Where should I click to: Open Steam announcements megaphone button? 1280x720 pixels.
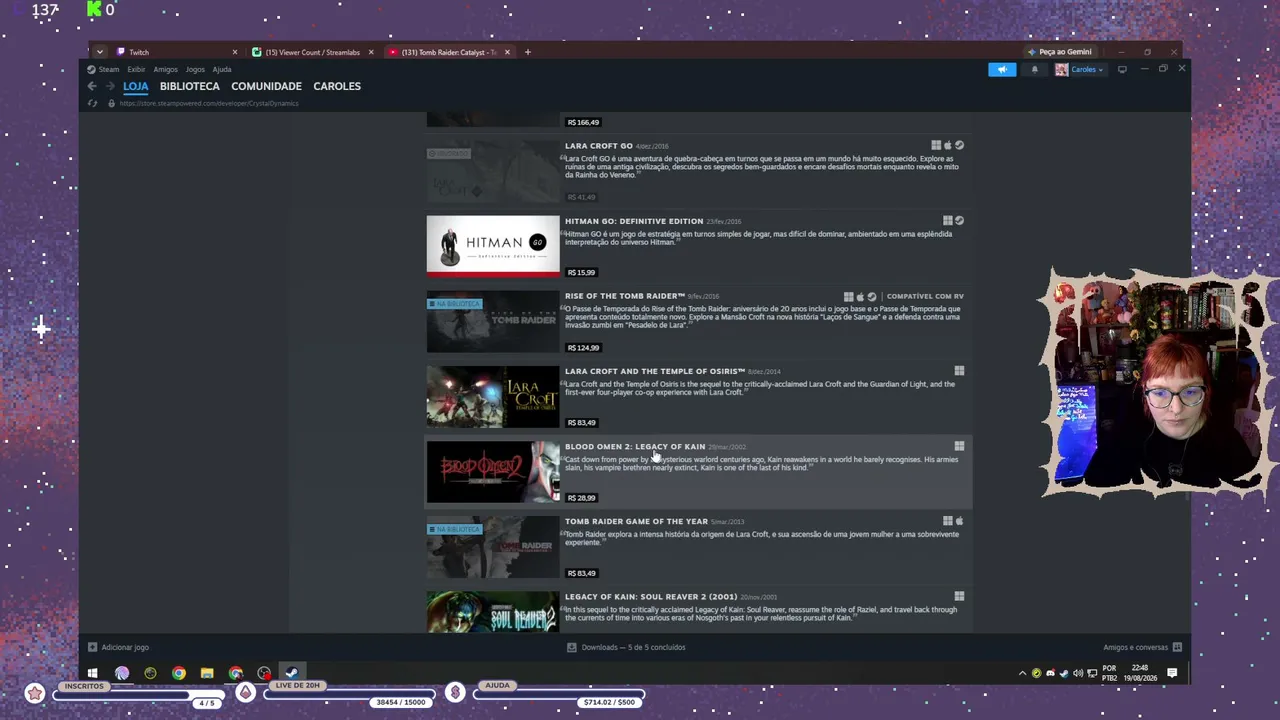coord(1002,69)
